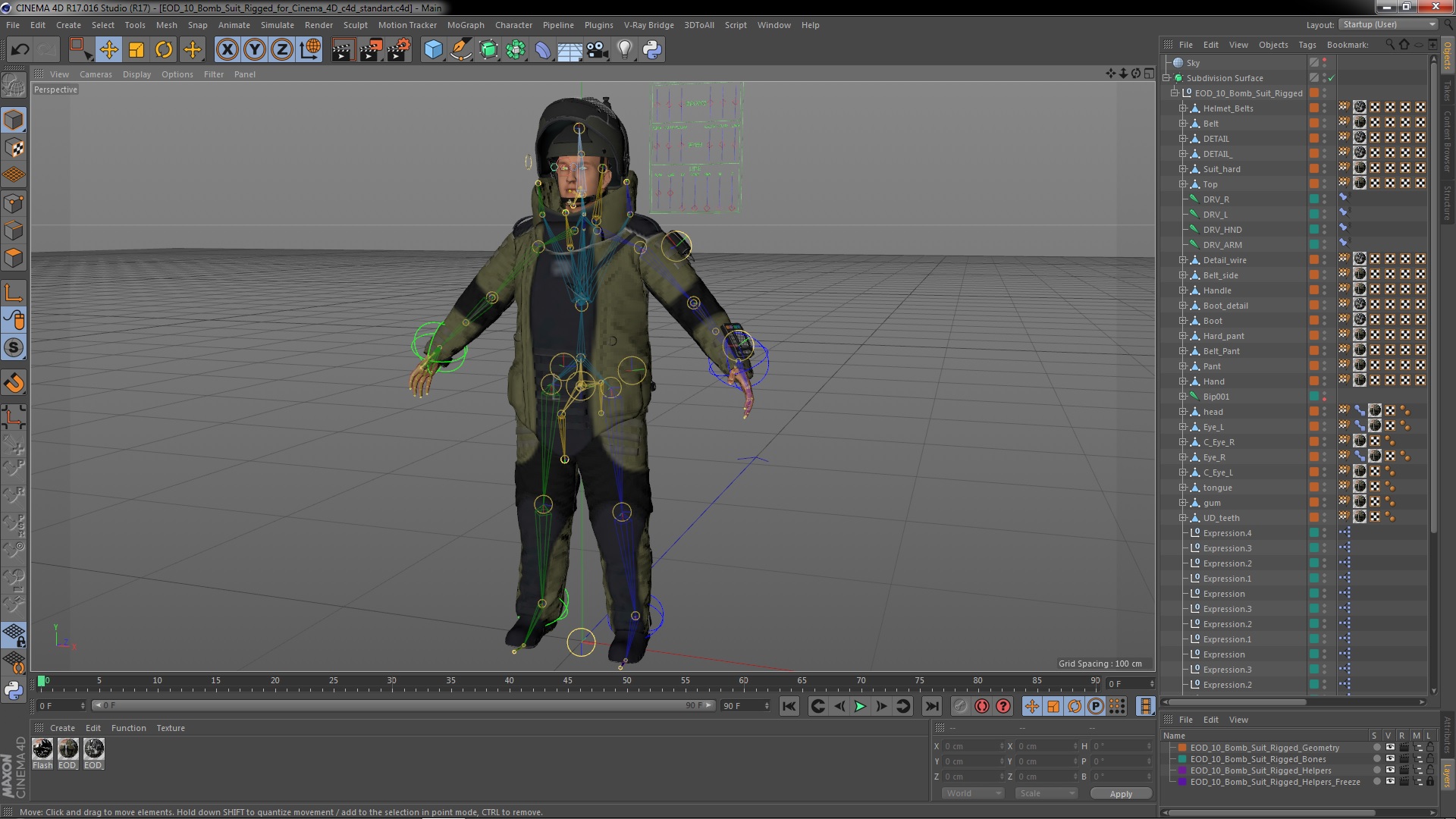Open viewport Display menu
The image size is (1456, 819).
tap(136, 74)
